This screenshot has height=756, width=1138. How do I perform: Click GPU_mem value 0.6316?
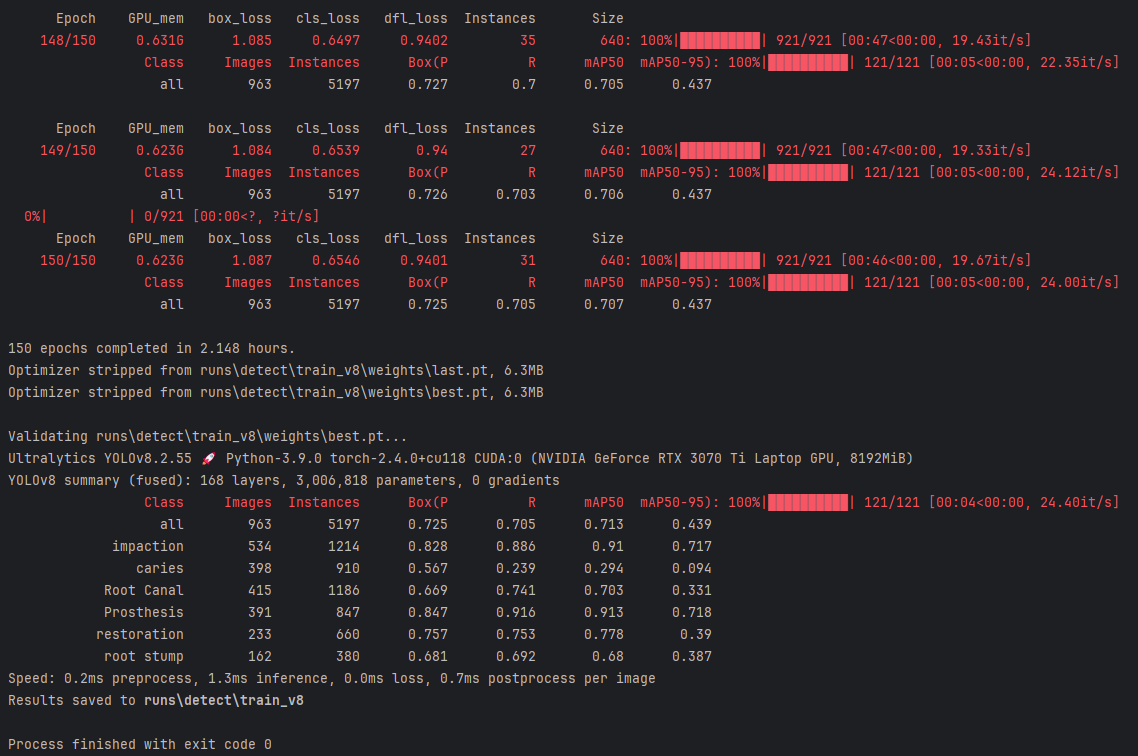160,41
